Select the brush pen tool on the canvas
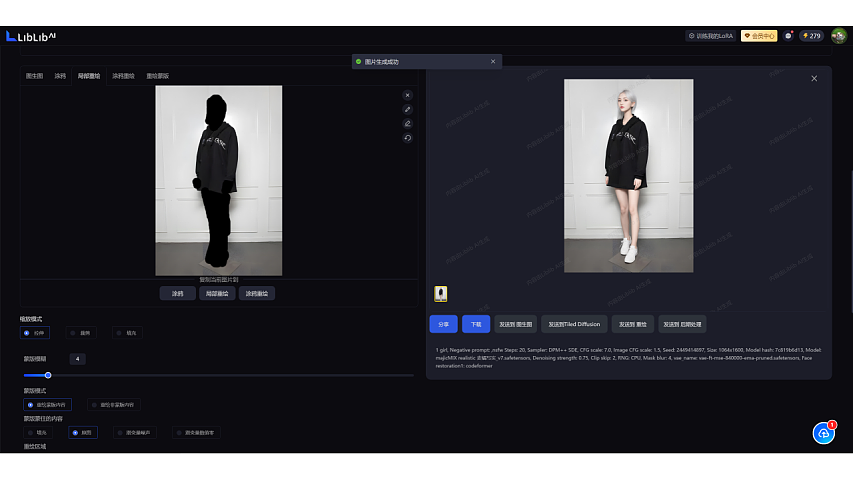This screenshot has width=853, height=480. pyautogui.click(x=407, y=109)
